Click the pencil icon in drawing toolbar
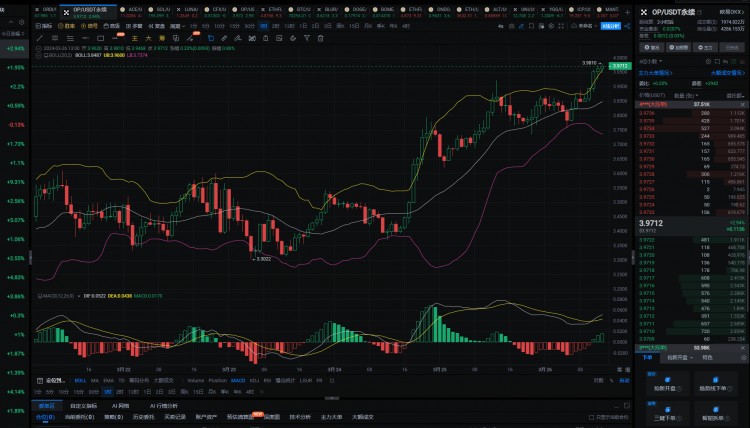 pyautogui.click(x=224, y=38)
